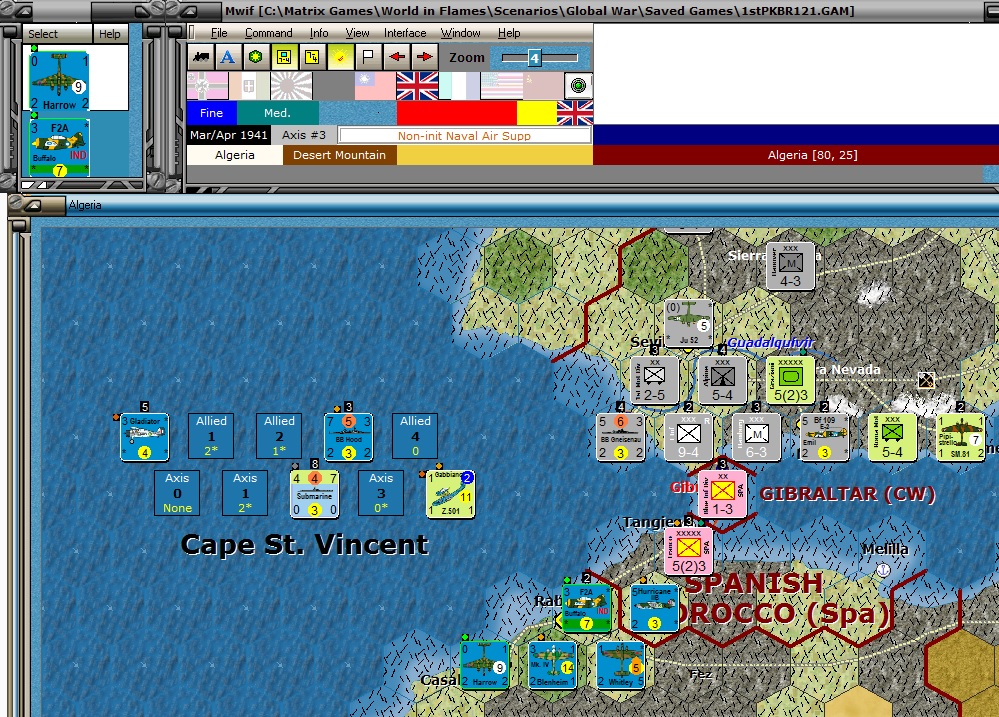This screenshot has width=999, height=717.
Task: Select the Submarine counter at sea
Action: click(x=315, y=494)
